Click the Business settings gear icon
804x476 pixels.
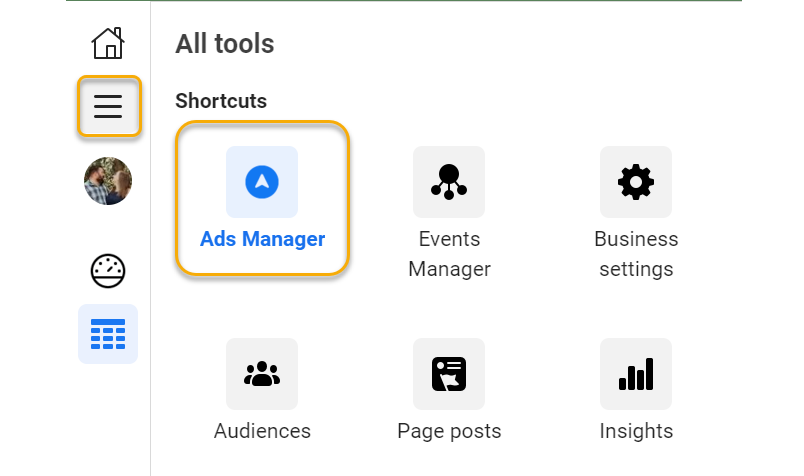click(x=636, y=182)
